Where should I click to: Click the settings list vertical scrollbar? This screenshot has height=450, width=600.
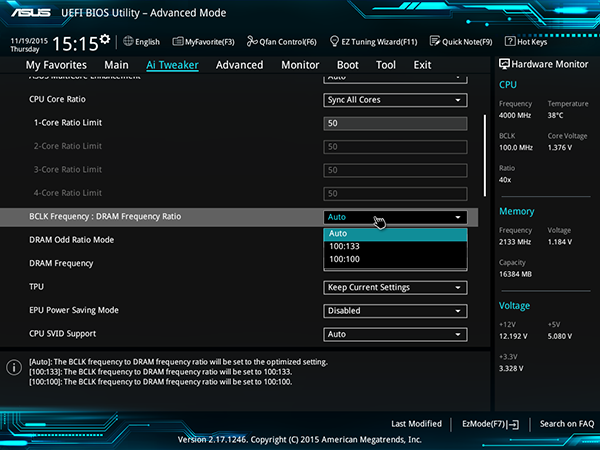485,155
